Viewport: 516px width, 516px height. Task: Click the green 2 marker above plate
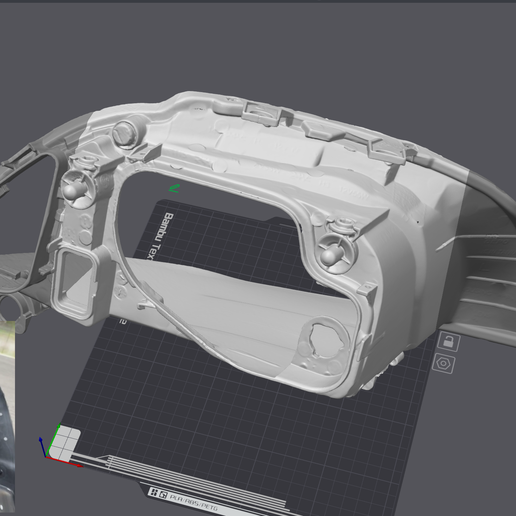point(174,188)
